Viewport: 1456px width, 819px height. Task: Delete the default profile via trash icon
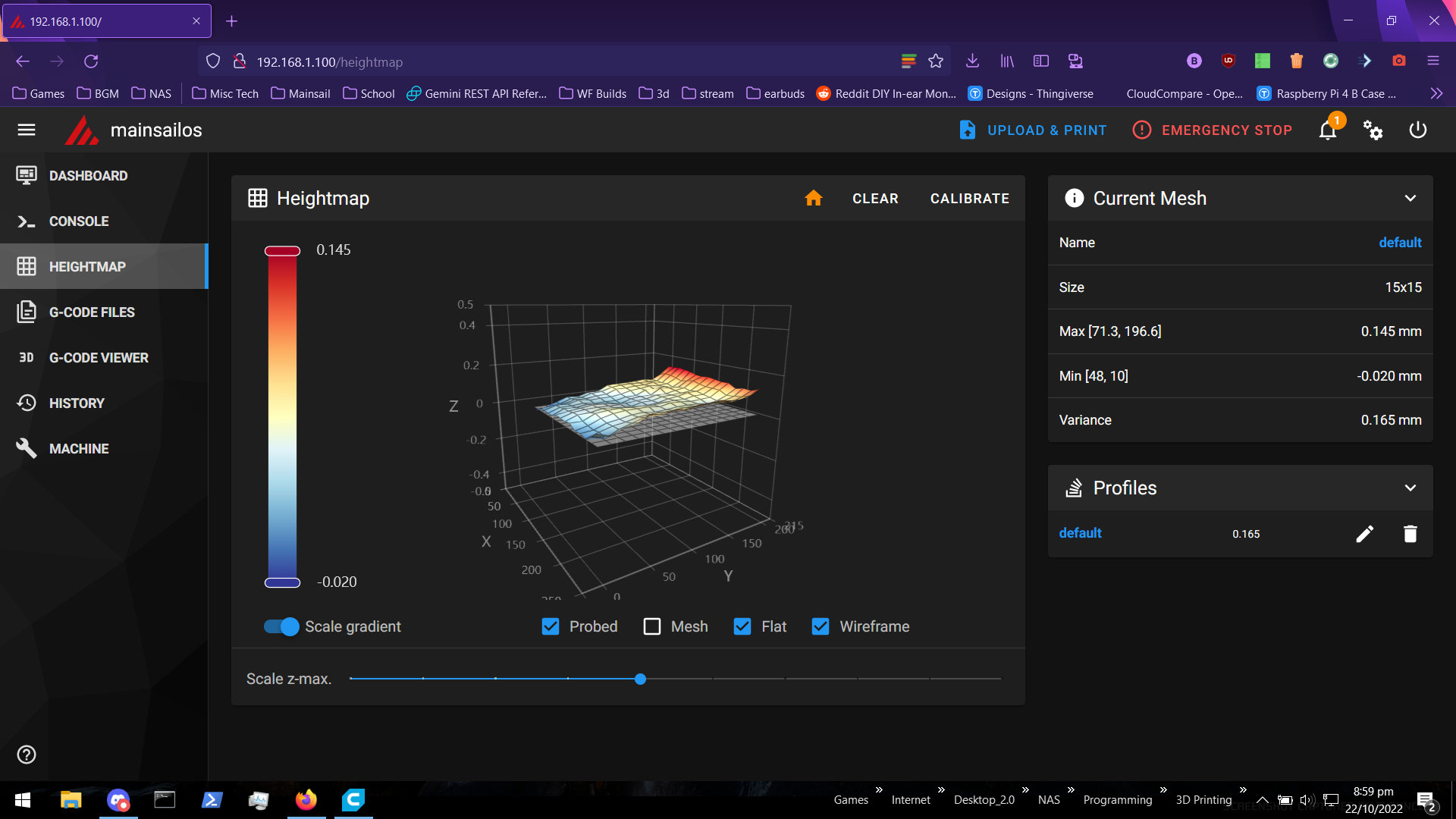pos(1410,534)
